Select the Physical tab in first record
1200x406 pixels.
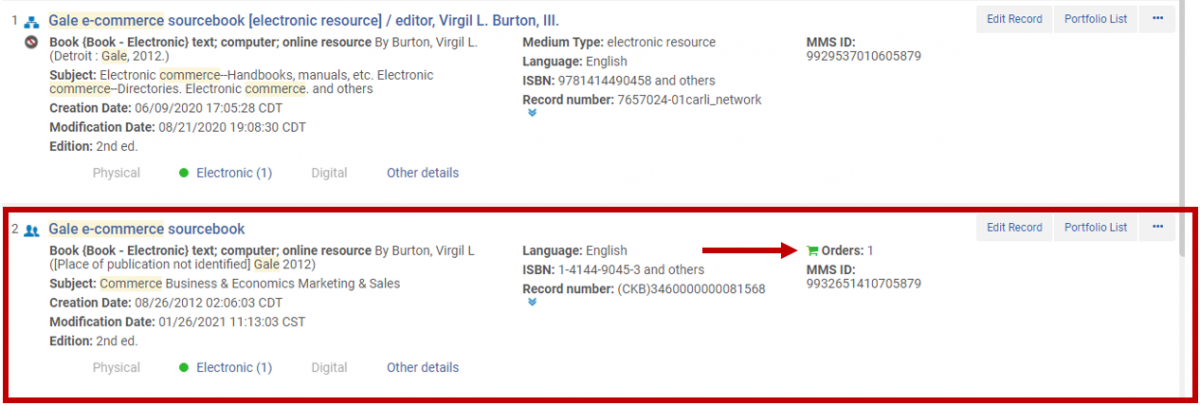116,173
